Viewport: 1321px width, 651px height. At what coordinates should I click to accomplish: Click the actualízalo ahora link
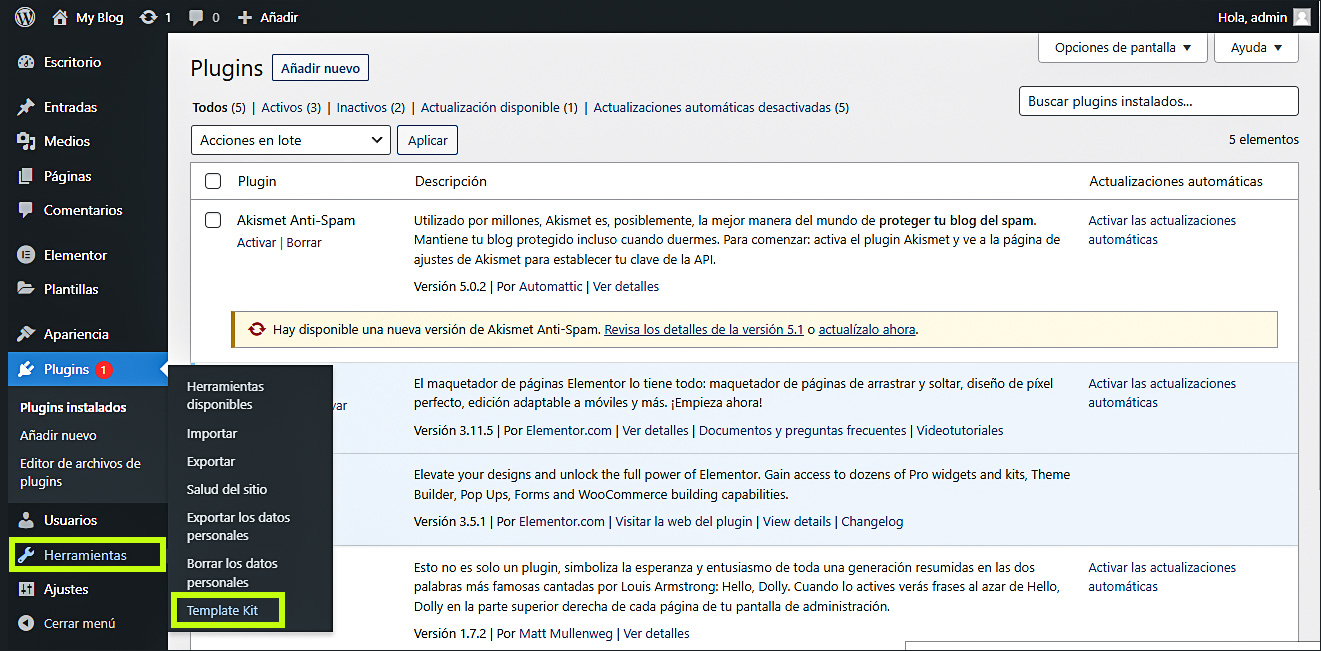pyautogui.click(x=866, y=329)
